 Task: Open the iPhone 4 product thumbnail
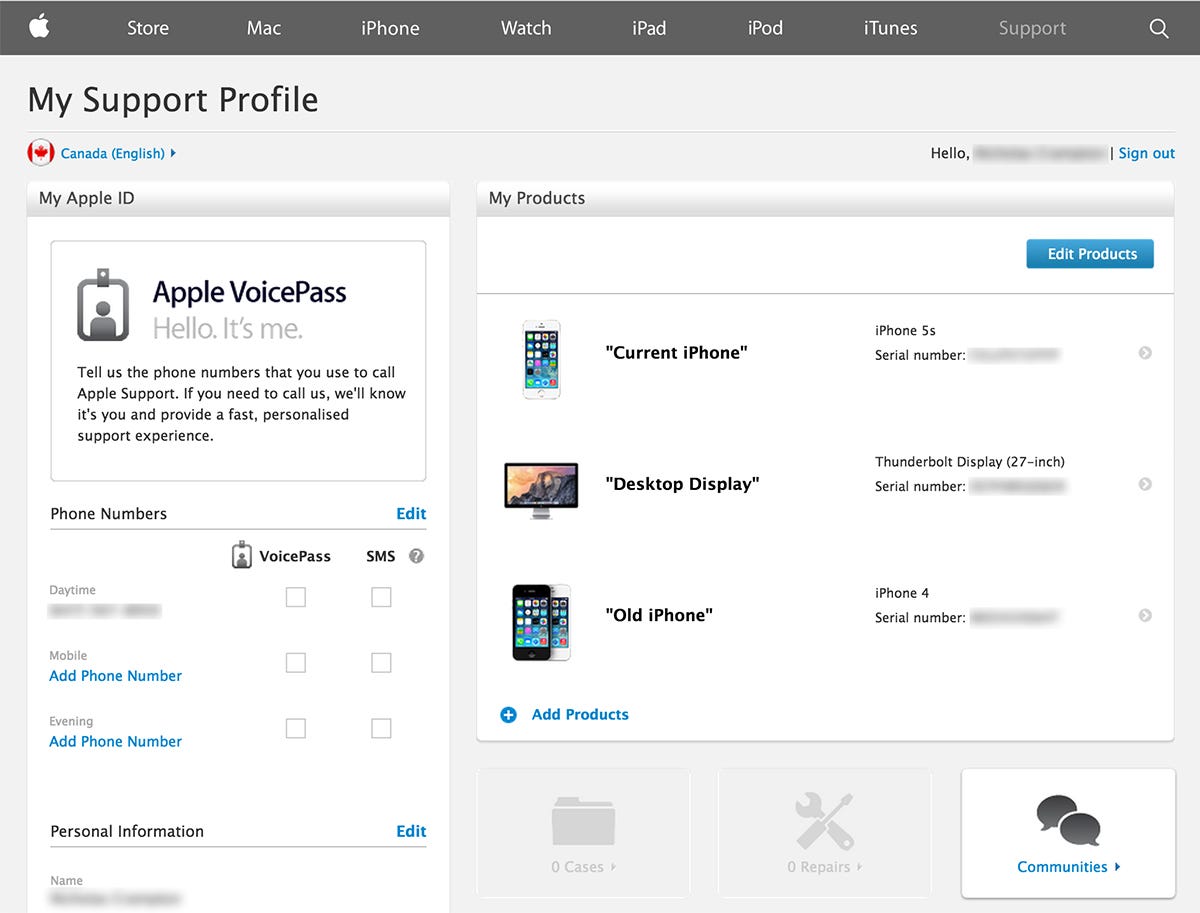click(541, 622)
